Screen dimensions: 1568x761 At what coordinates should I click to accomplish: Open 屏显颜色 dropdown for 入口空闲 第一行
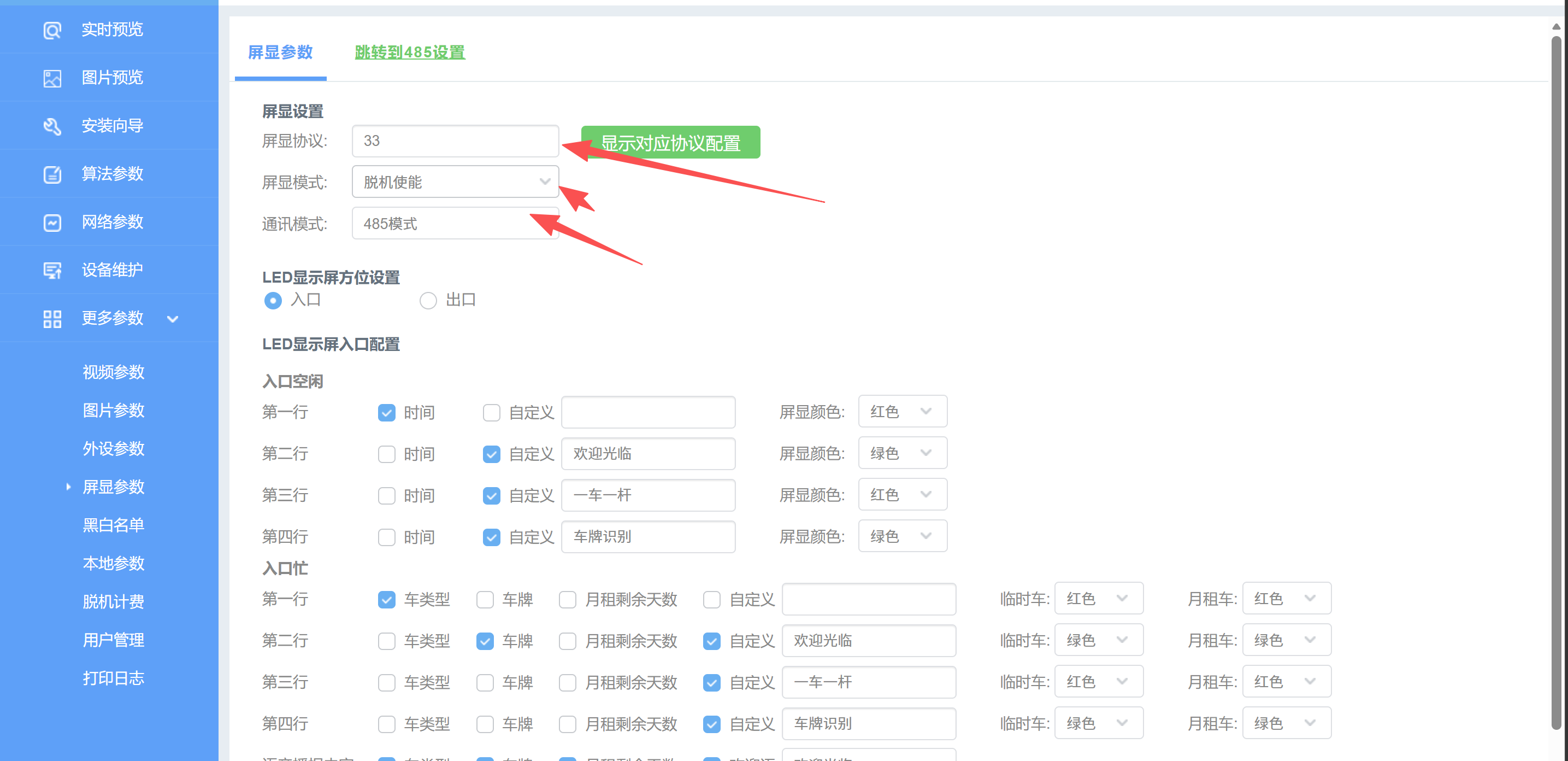[x=903, y=411]
